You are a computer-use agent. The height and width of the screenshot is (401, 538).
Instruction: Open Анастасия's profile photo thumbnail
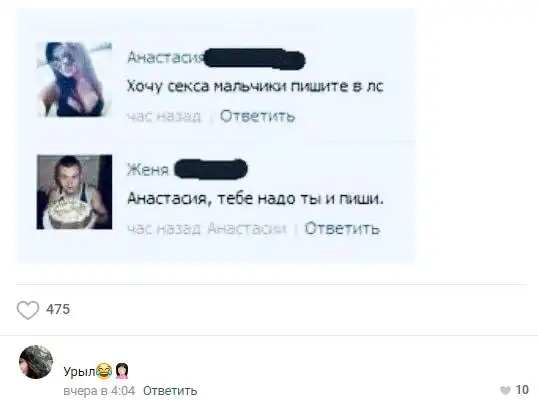point(74,80)
